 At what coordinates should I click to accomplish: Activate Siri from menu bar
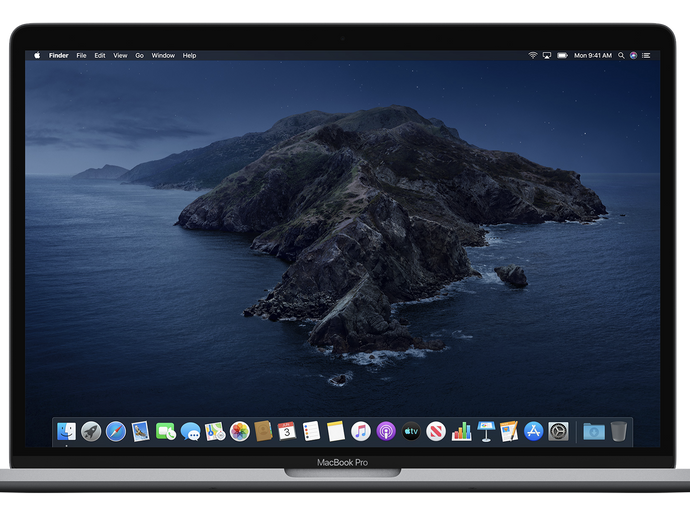pyautogui.click(x=633, y=55)
